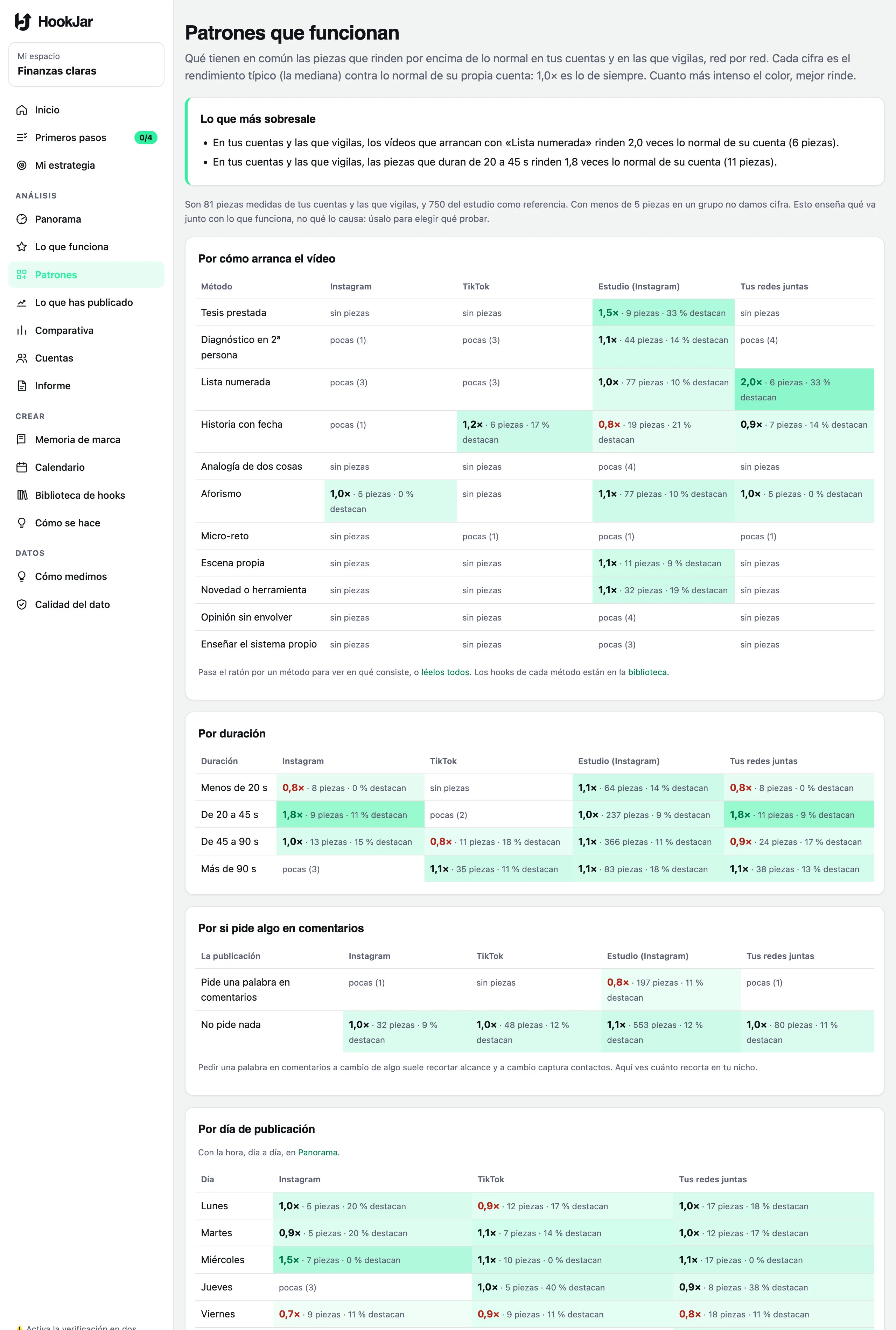Click the Lista numerada 2,0× highlighted cell
Screen dimensions: 896x1330
coord(804,389)
